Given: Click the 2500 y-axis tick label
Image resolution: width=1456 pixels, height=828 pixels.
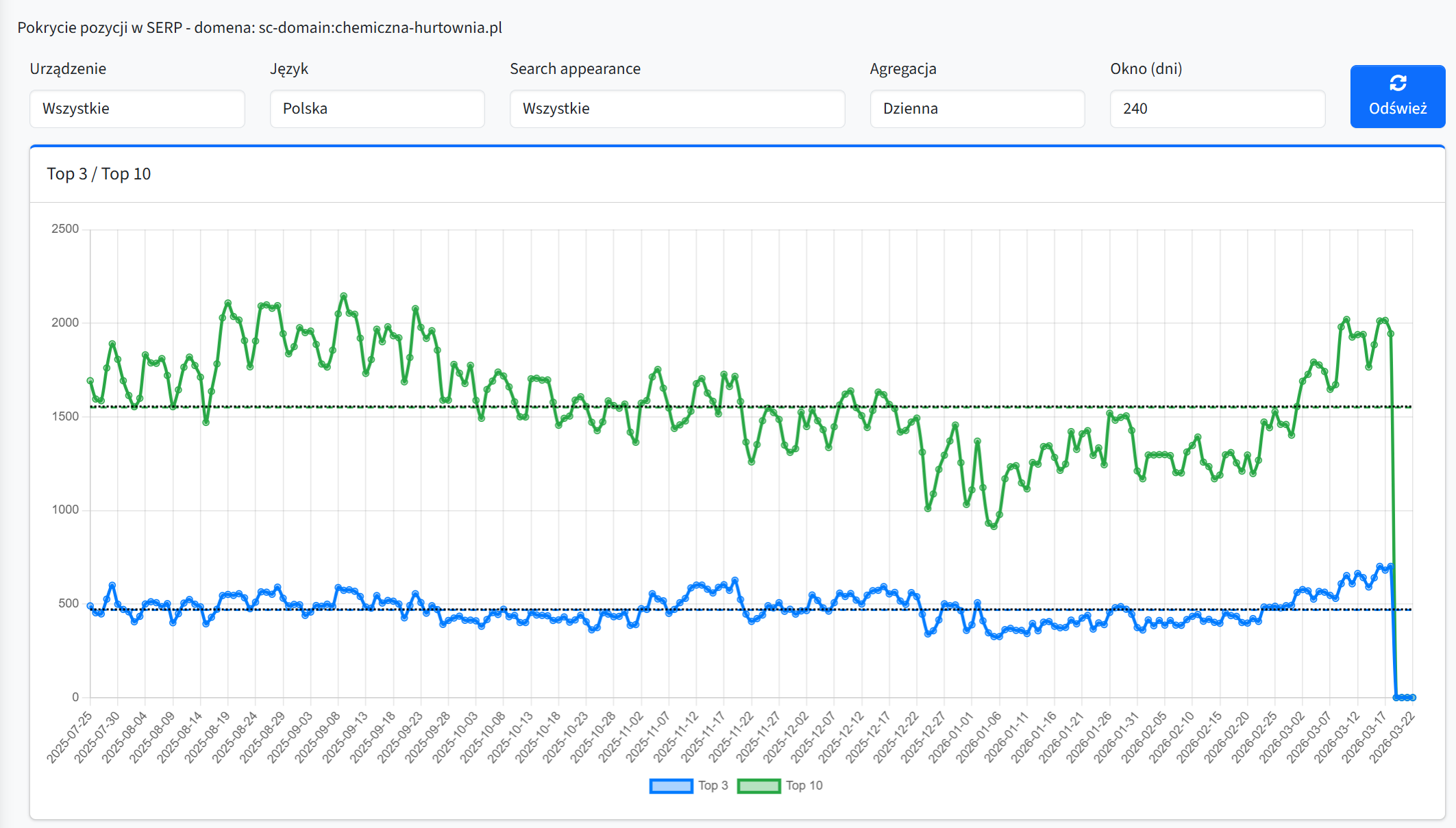Looking at the screenshot, I should tap(65, 229).
